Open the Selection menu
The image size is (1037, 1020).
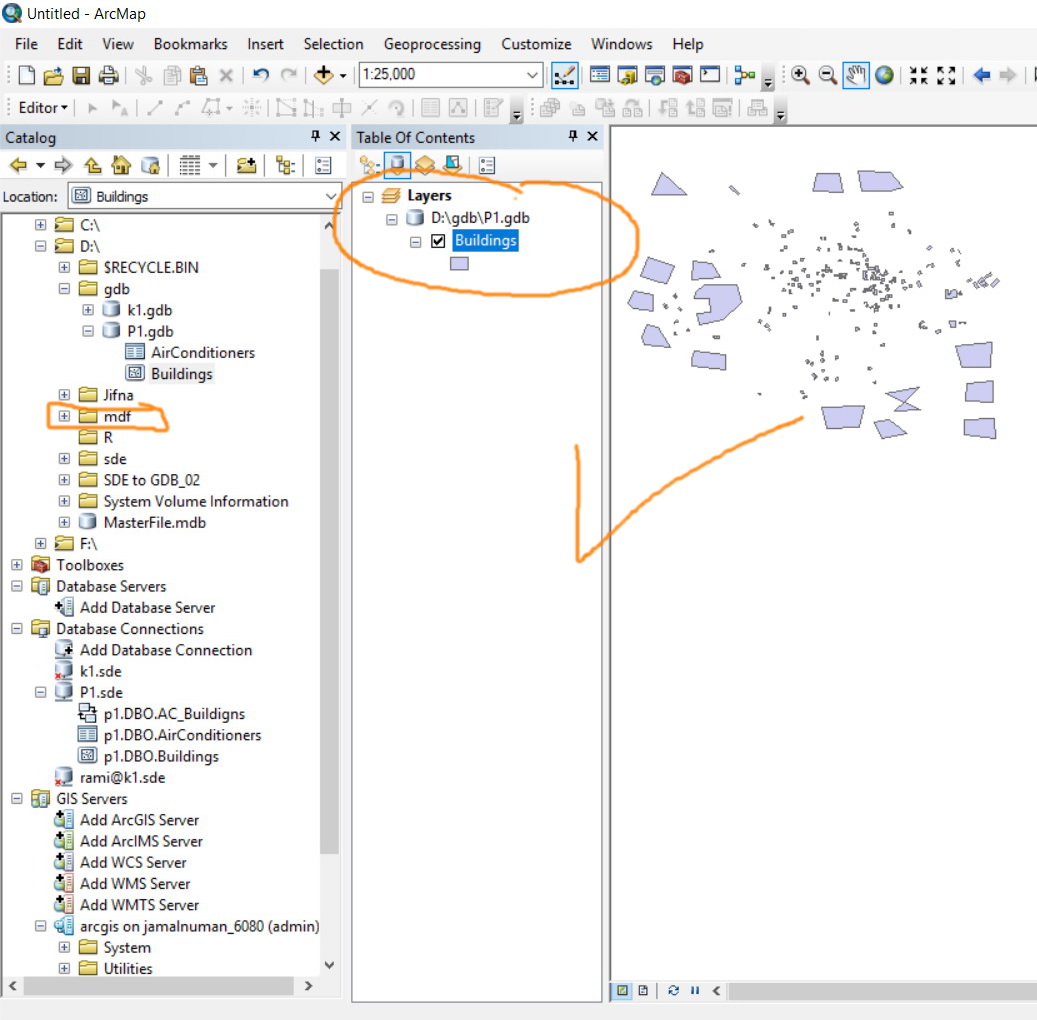tap(333, 44)
